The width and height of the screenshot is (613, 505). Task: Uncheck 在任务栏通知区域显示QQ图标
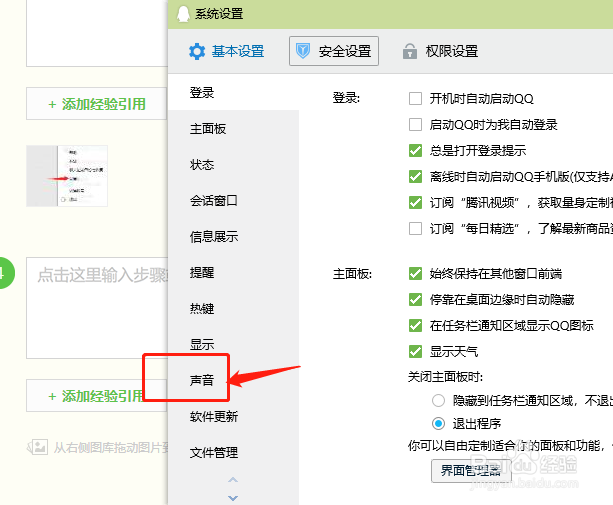pyautogui.click(x=415, y=326)
